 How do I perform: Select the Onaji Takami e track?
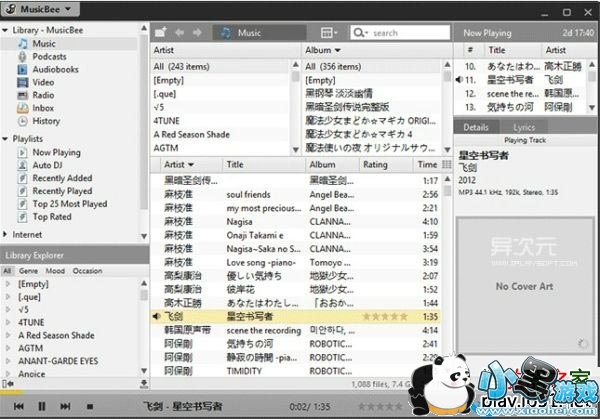click(295, 235)
